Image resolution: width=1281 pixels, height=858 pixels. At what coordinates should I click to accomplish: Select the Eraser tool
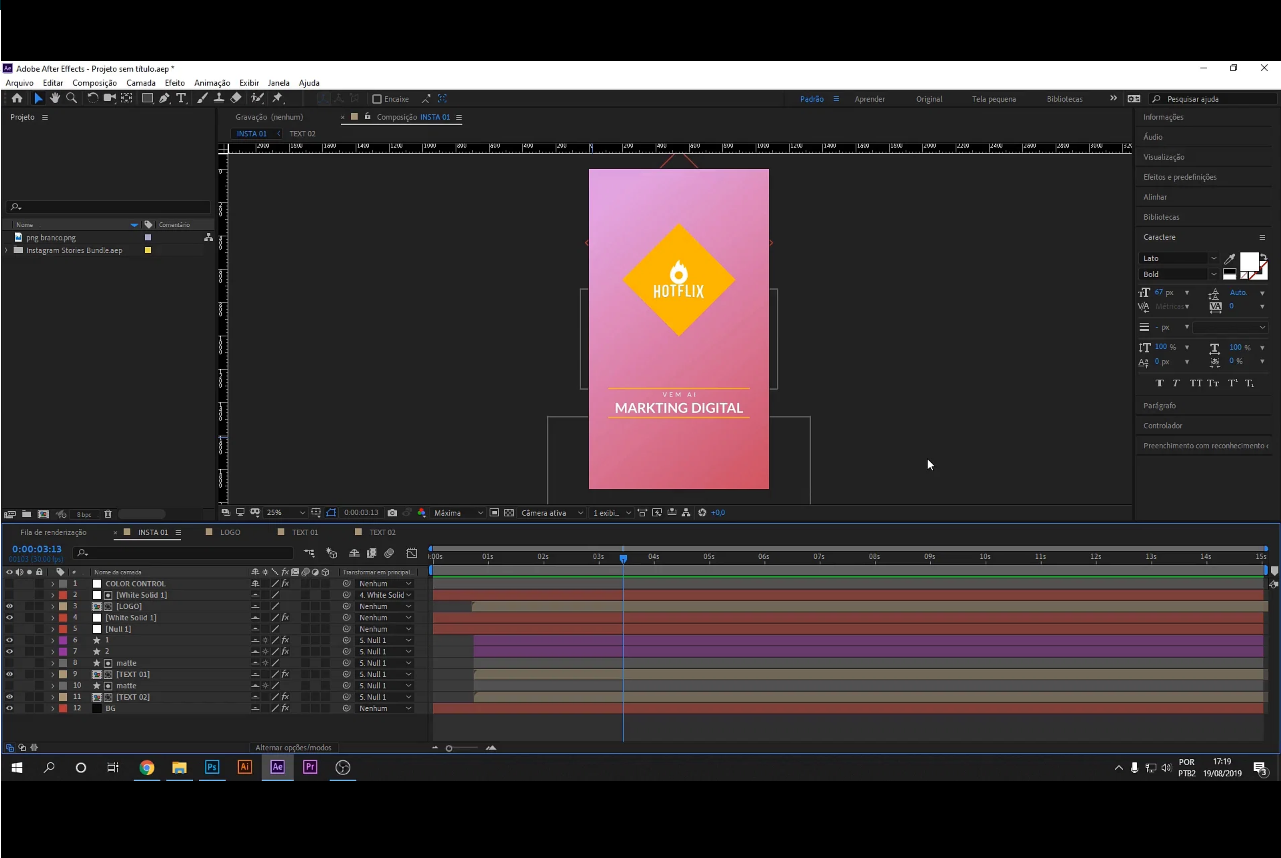(x=236, y=99)
